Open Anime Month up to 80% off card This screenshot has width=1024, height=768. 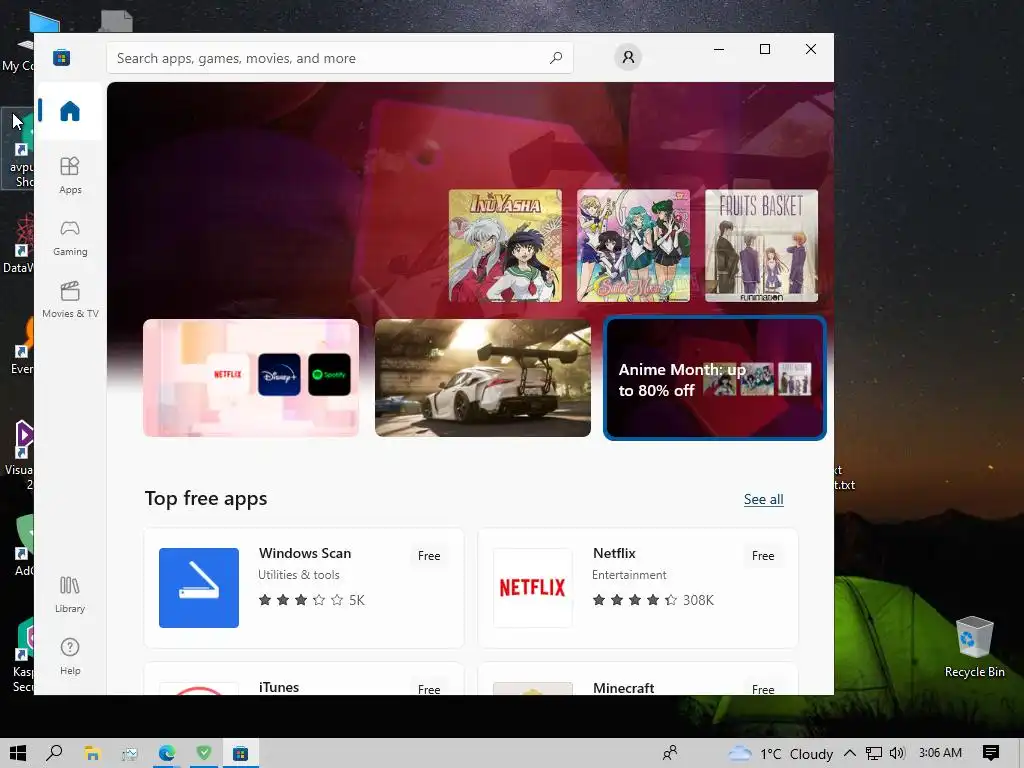[714, 378]
